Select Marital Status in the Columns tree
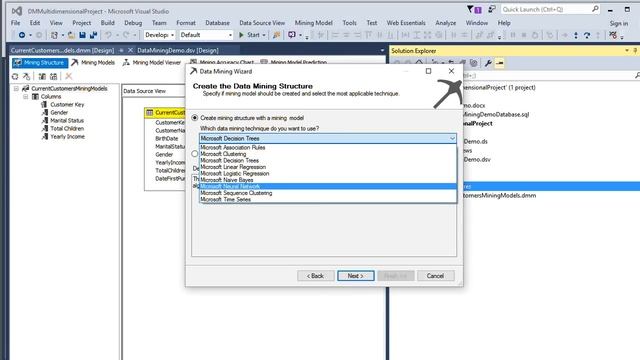Image resolution: width=640 pixels, height=360 pixels. pyautogui.click(x=67, y=120)
